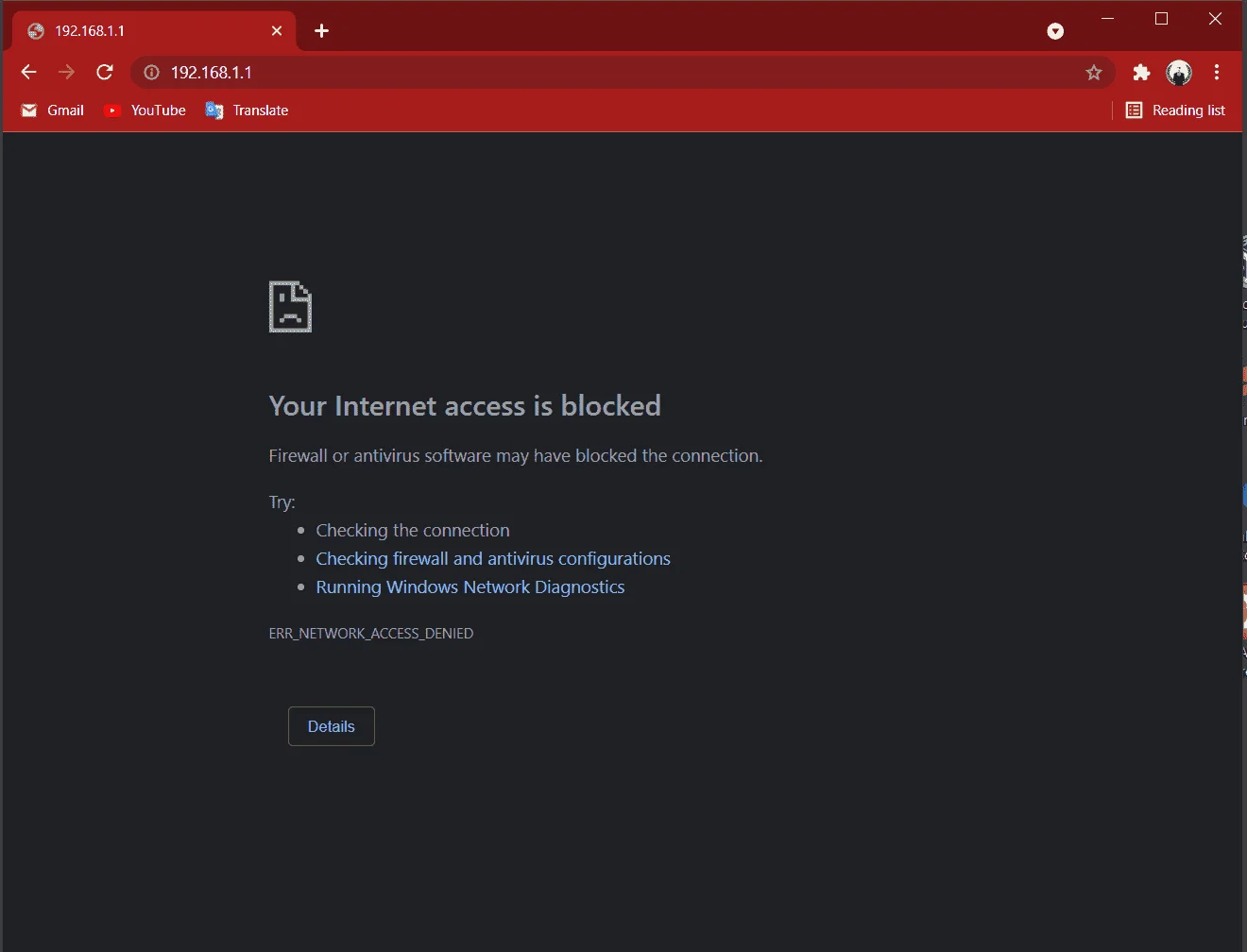Open Chrome's three-dot menu
This screenshot has height=952, width=1247.
click(1217, 73)
